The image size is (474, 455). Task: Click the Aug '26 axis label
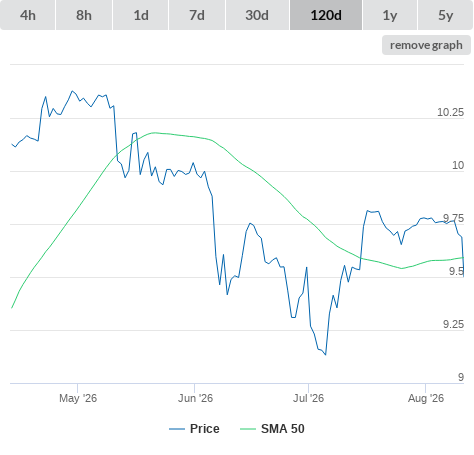coord(426,398)
